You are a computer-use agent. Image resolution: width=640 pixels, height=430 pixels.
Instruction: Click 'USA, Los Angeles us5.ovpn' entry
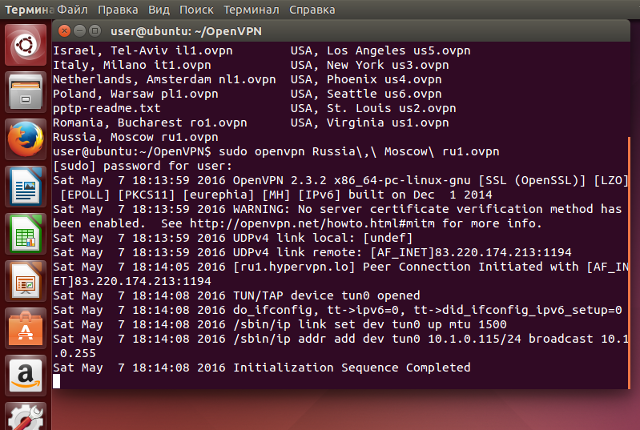point(380,51)
